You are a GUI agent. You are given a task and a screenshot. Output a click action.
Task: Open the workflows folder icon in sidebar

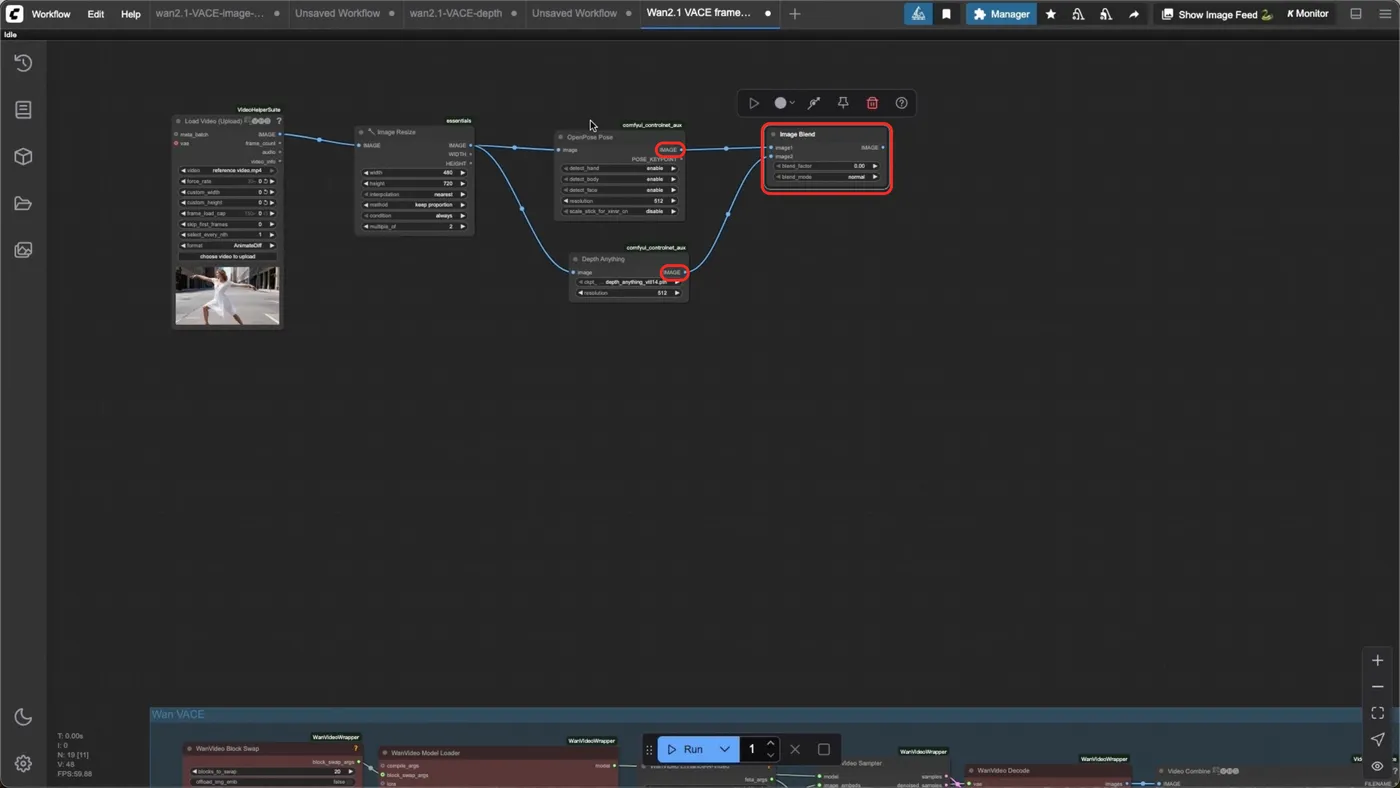[x=23, y=204]
